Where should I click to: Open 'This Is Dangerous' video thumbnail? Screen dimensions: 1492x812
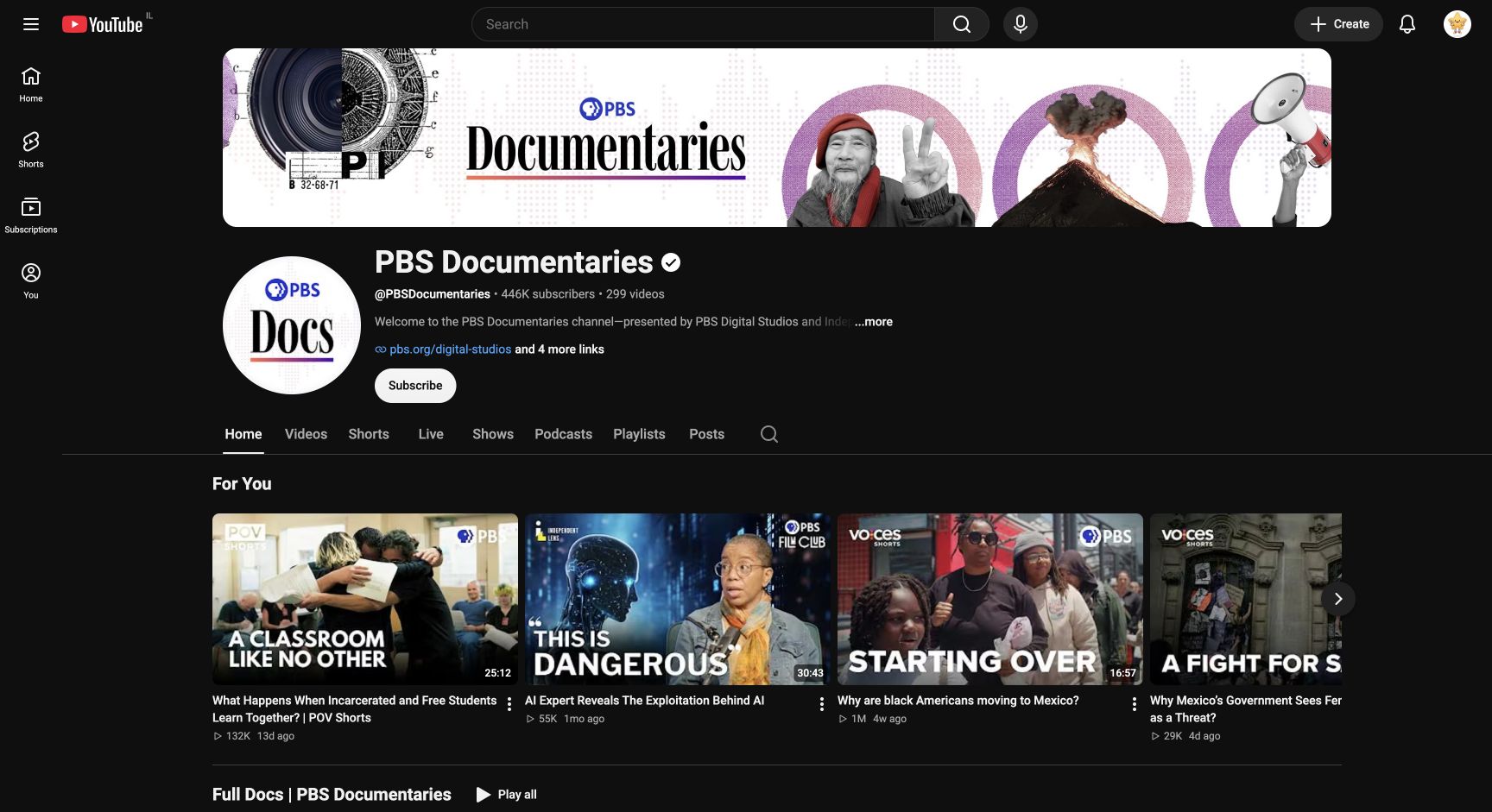(678, 599)
